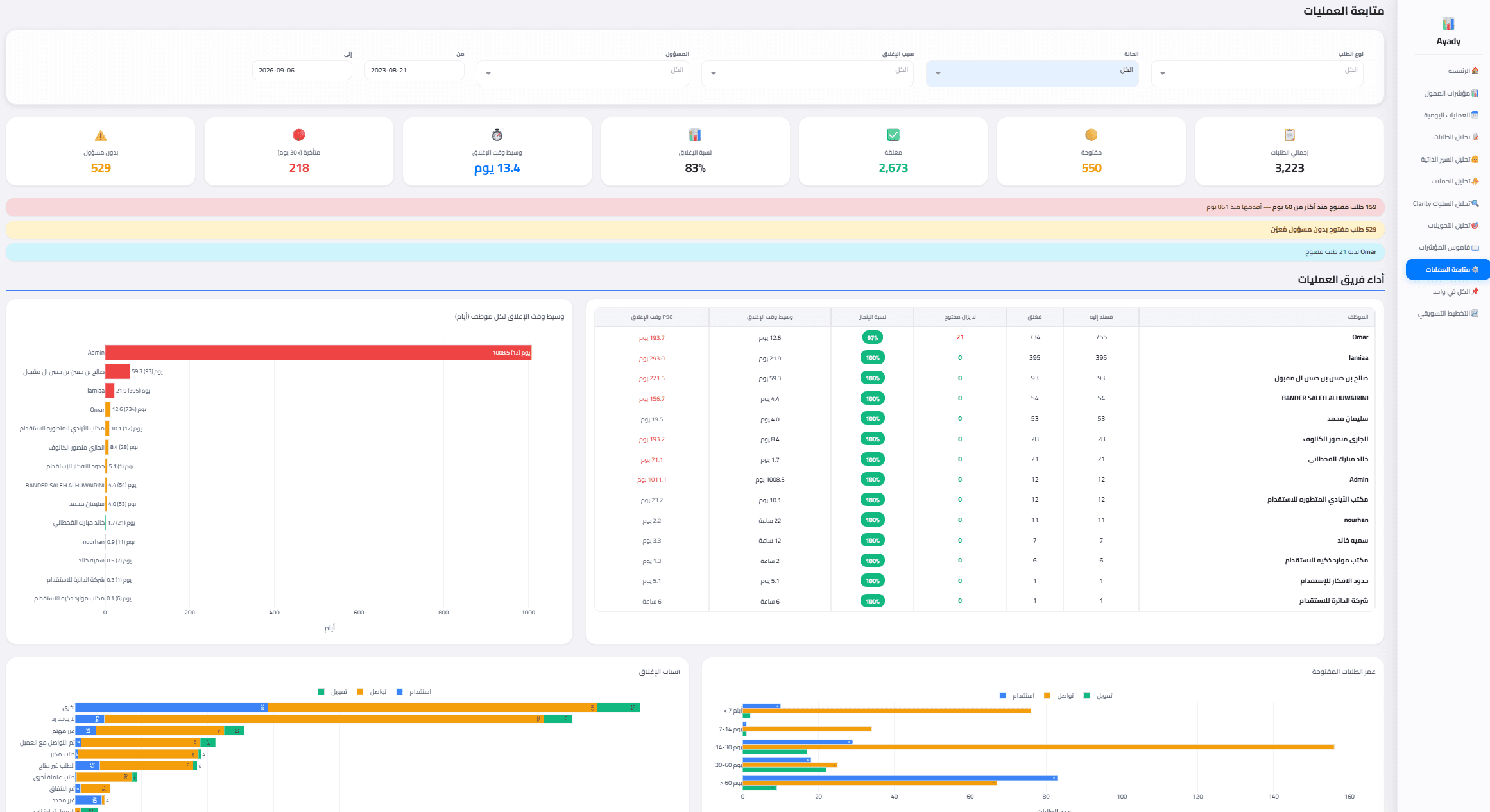The image size is (1490, 812).
Task: Click the magnifier icon for تحليل السلوك Clarity
Action: (x=1475, y=203)
